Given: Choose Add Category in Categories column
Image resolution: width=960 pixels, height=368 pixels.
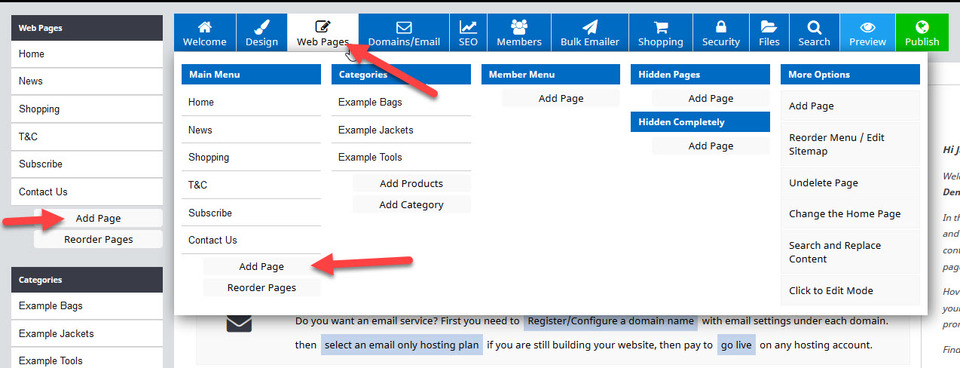Looking at the screenshot, I should [411, 205].
